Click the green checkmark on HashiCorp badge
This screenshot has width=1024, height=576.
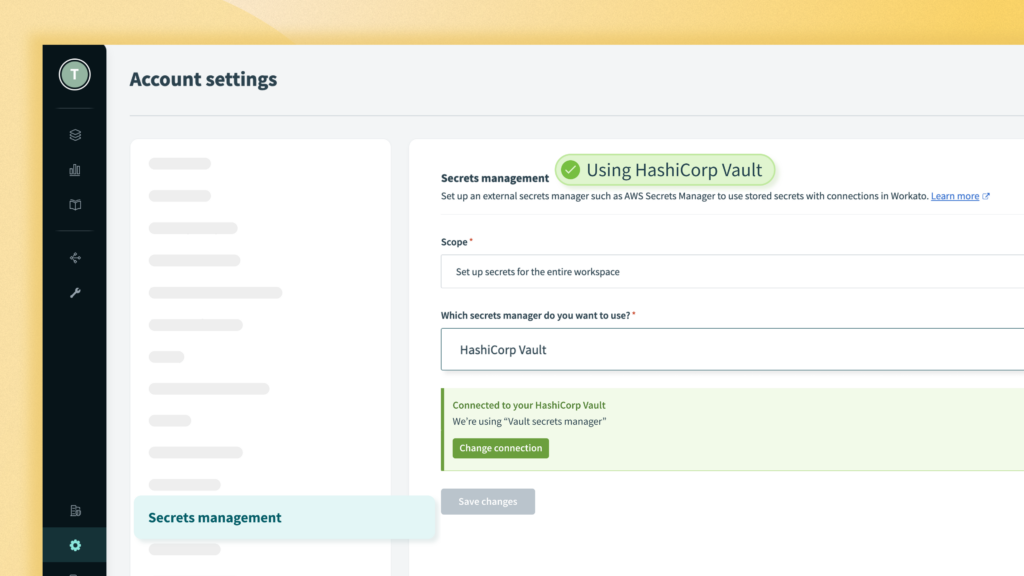coord(571,170)
